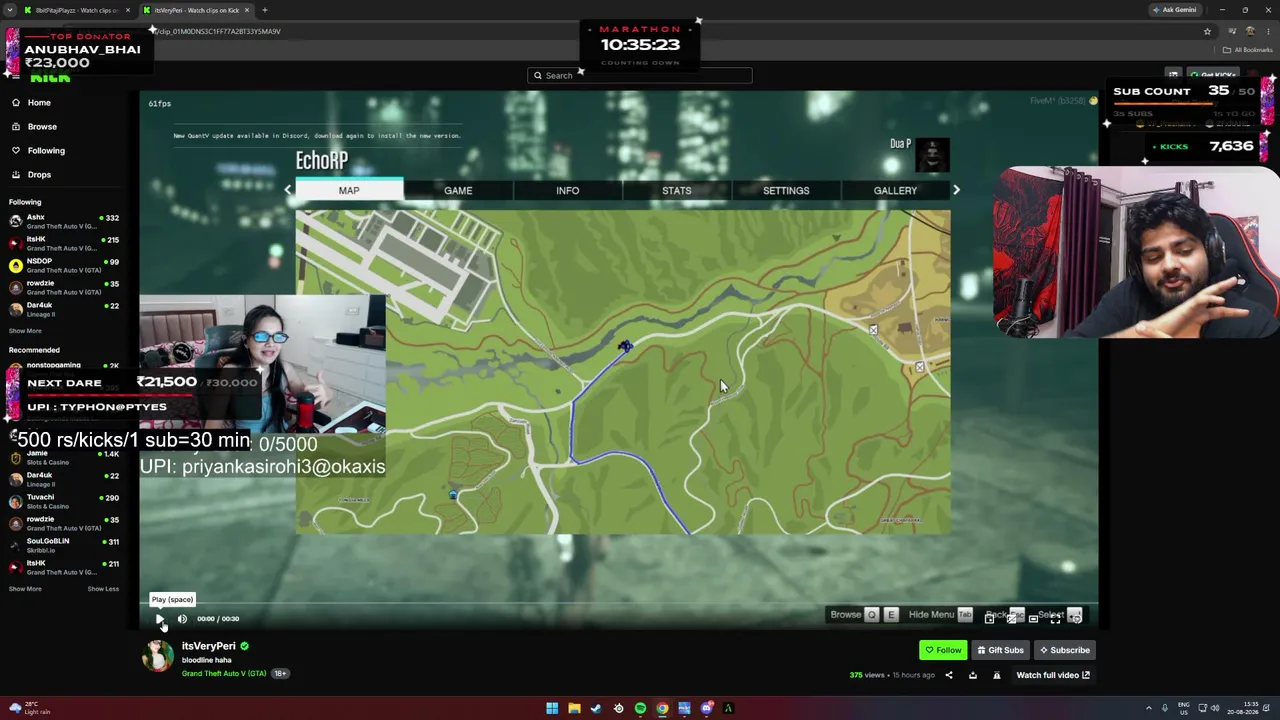The height and width of the screenshot is (720, 1280).
Task: Click the Kick search field
Action: tap(640, 75)
